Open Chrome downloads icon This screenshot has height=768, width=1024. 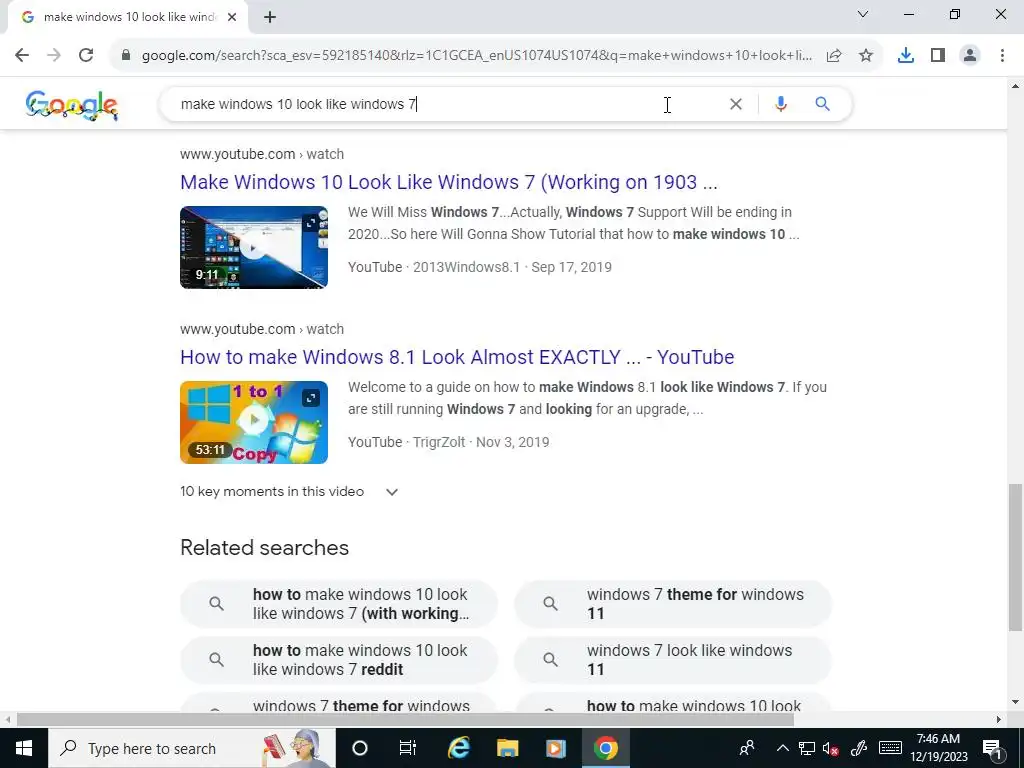(906, 56)
